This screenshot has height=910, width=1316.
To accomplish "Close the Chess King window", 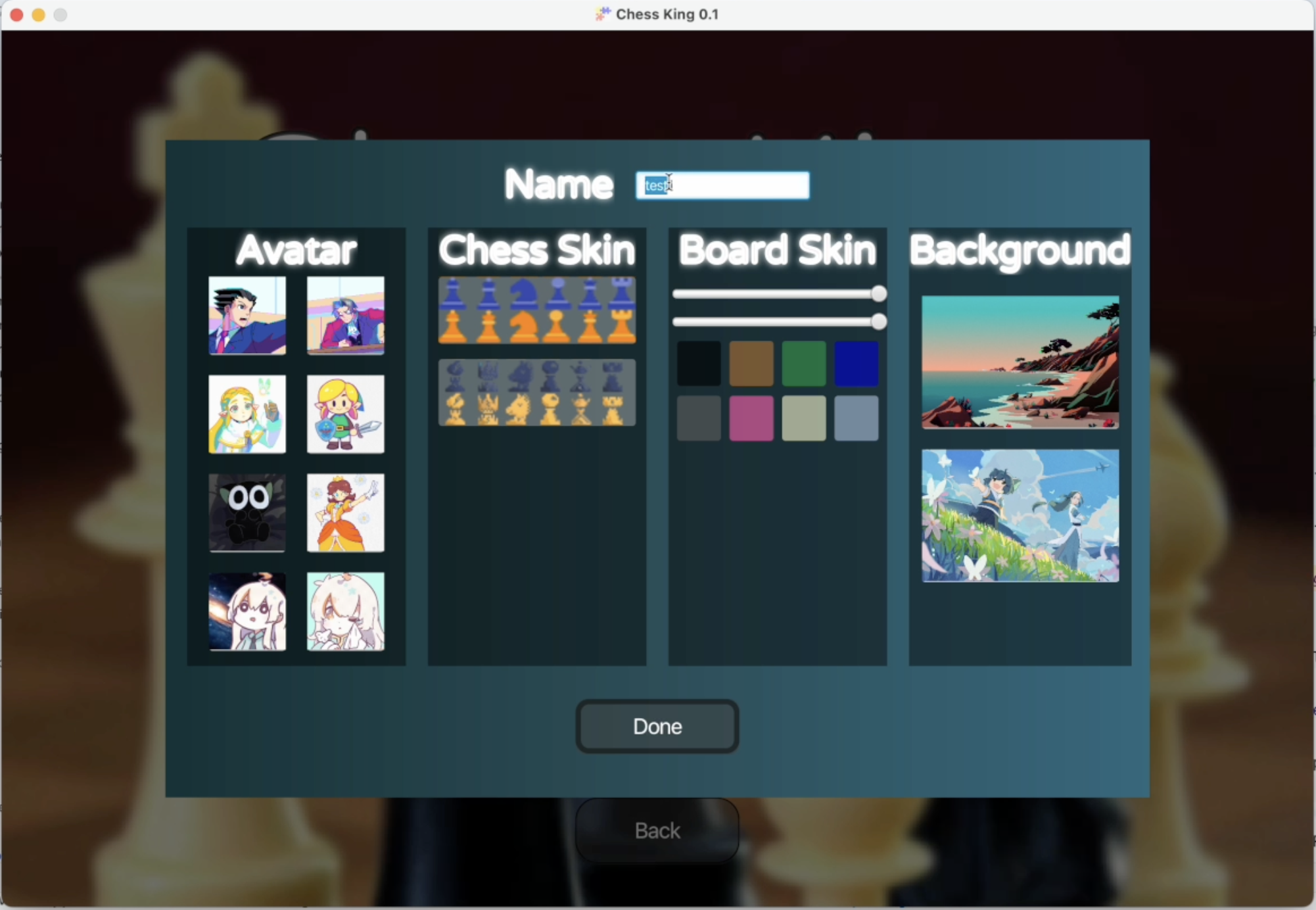I will pos(17,14).
